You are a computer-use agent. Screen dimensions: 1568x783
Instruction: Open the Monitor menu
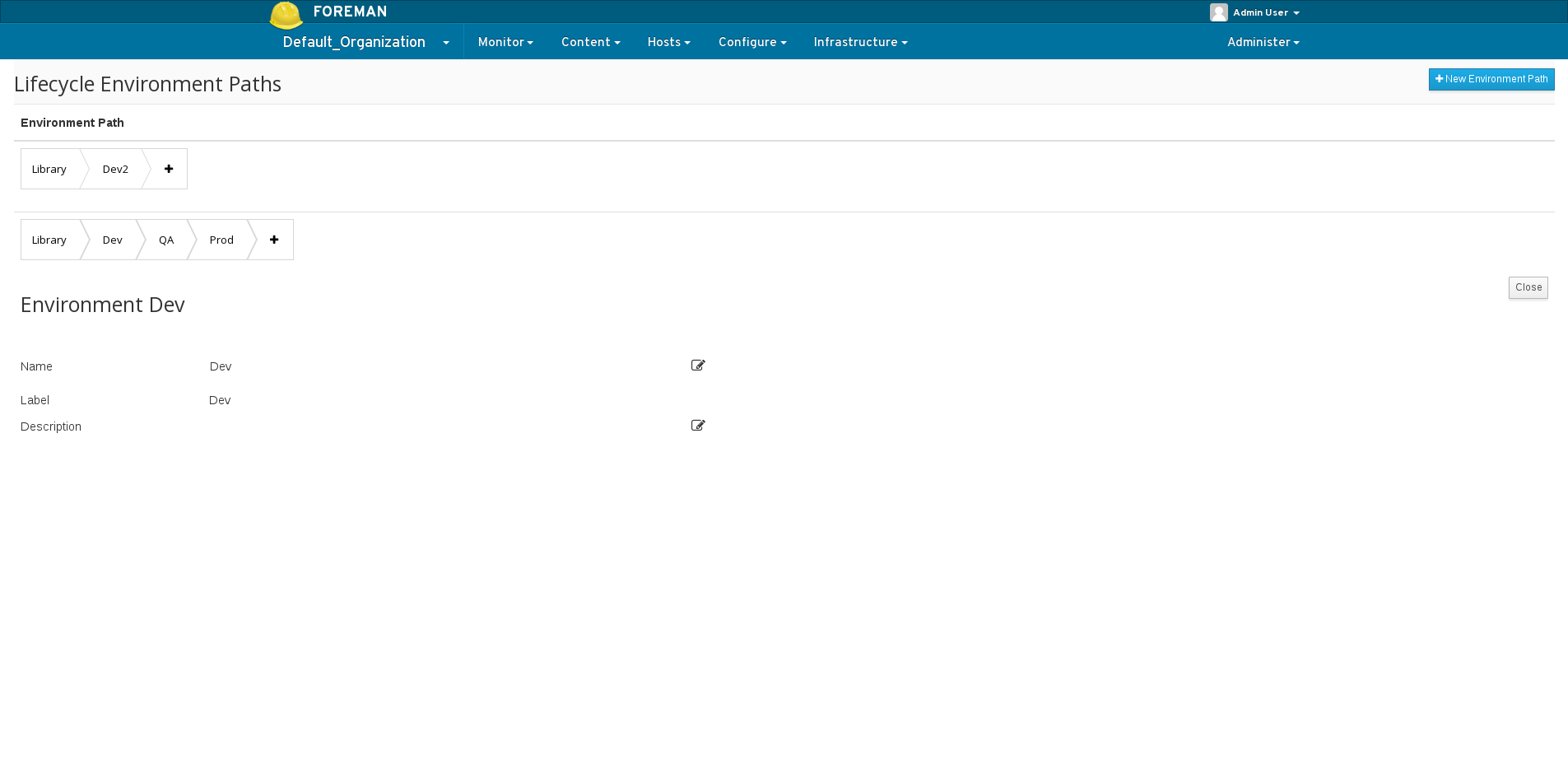tap(505, 42)
